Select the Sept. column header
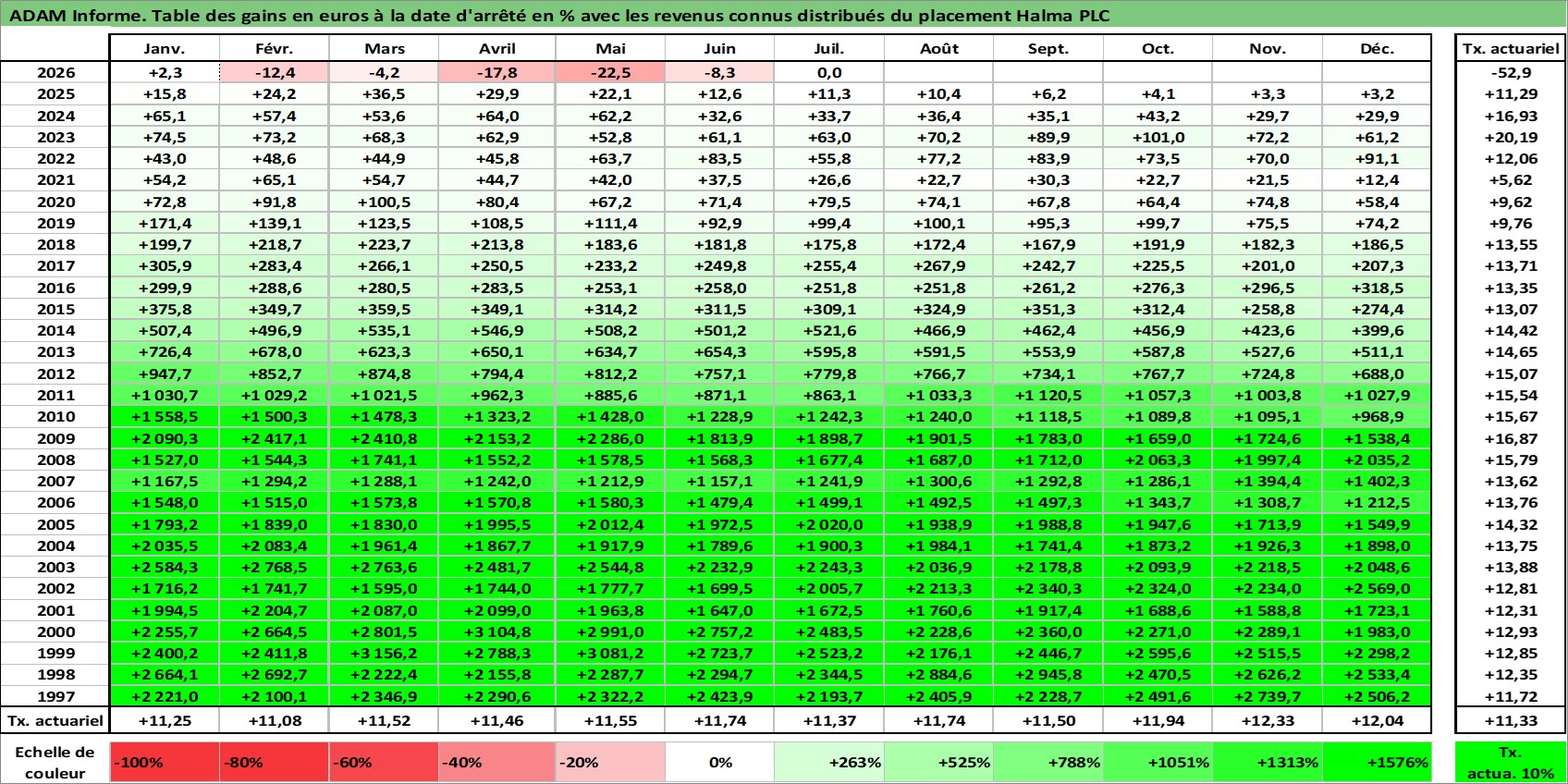Viewport: 1568px width, 784px height. (1048, 49)
